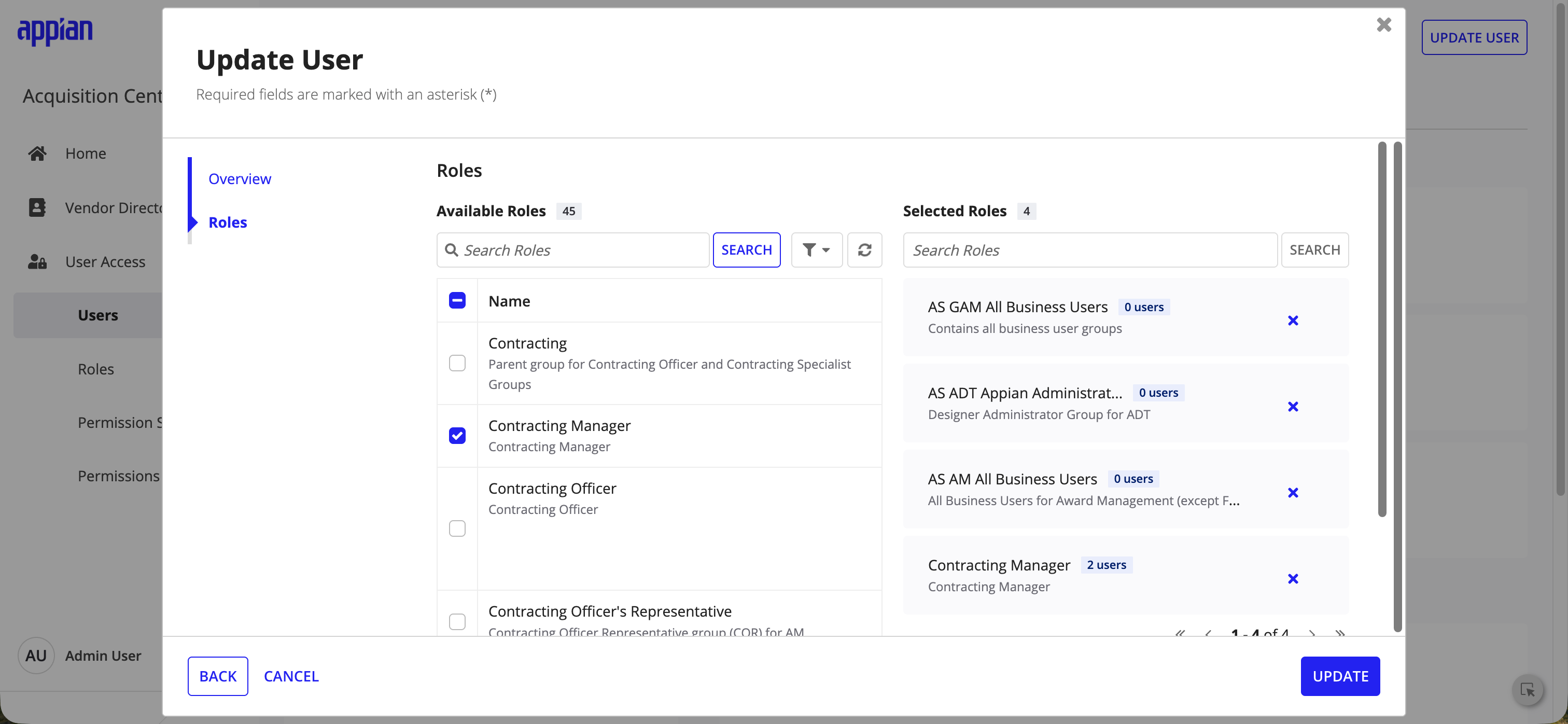Focus the Selected Roles search field
Viewport: 1568px width, 724px height.
point(1090,250)
